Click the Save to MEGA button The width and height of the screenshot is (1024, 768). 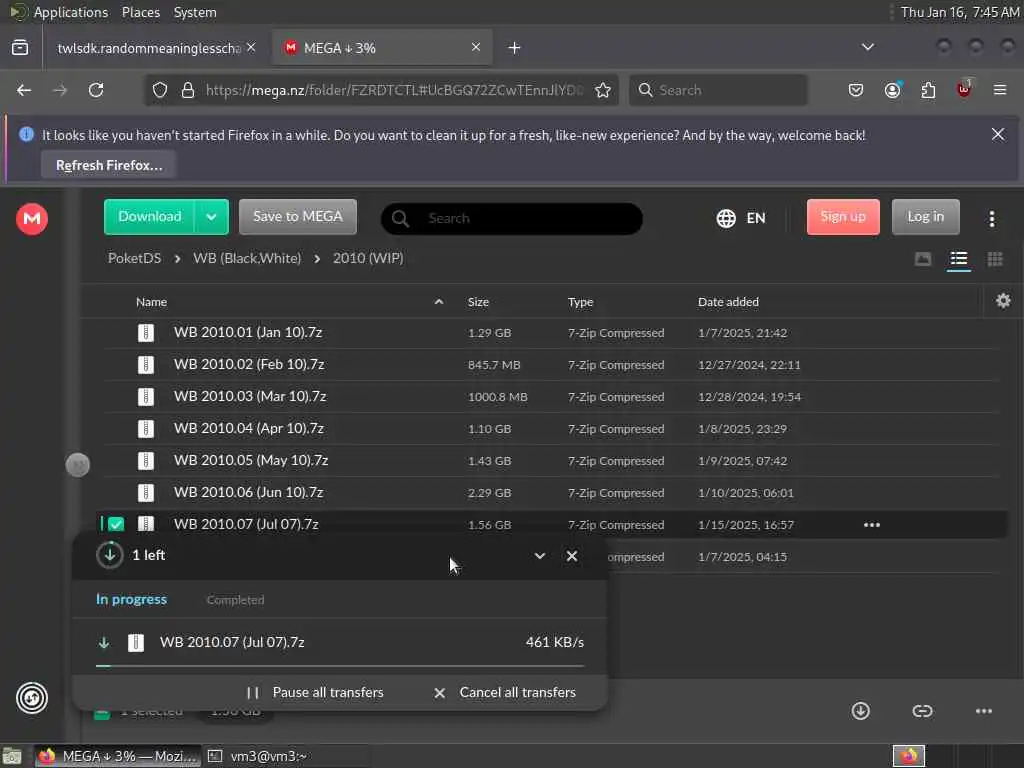298,217
